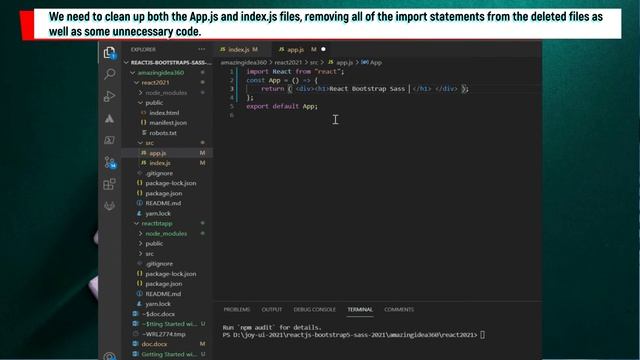Click the 'const App = () => {' line
The height and width of the screenshot is (360, 640).
click(x=282, y=80)
